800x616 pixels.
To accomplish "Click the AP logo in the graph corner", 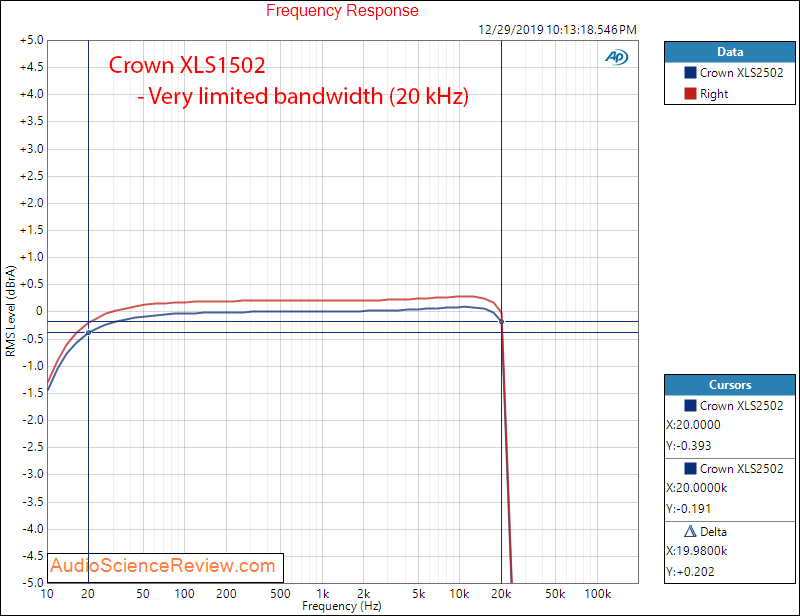I will tap(616, 57).
